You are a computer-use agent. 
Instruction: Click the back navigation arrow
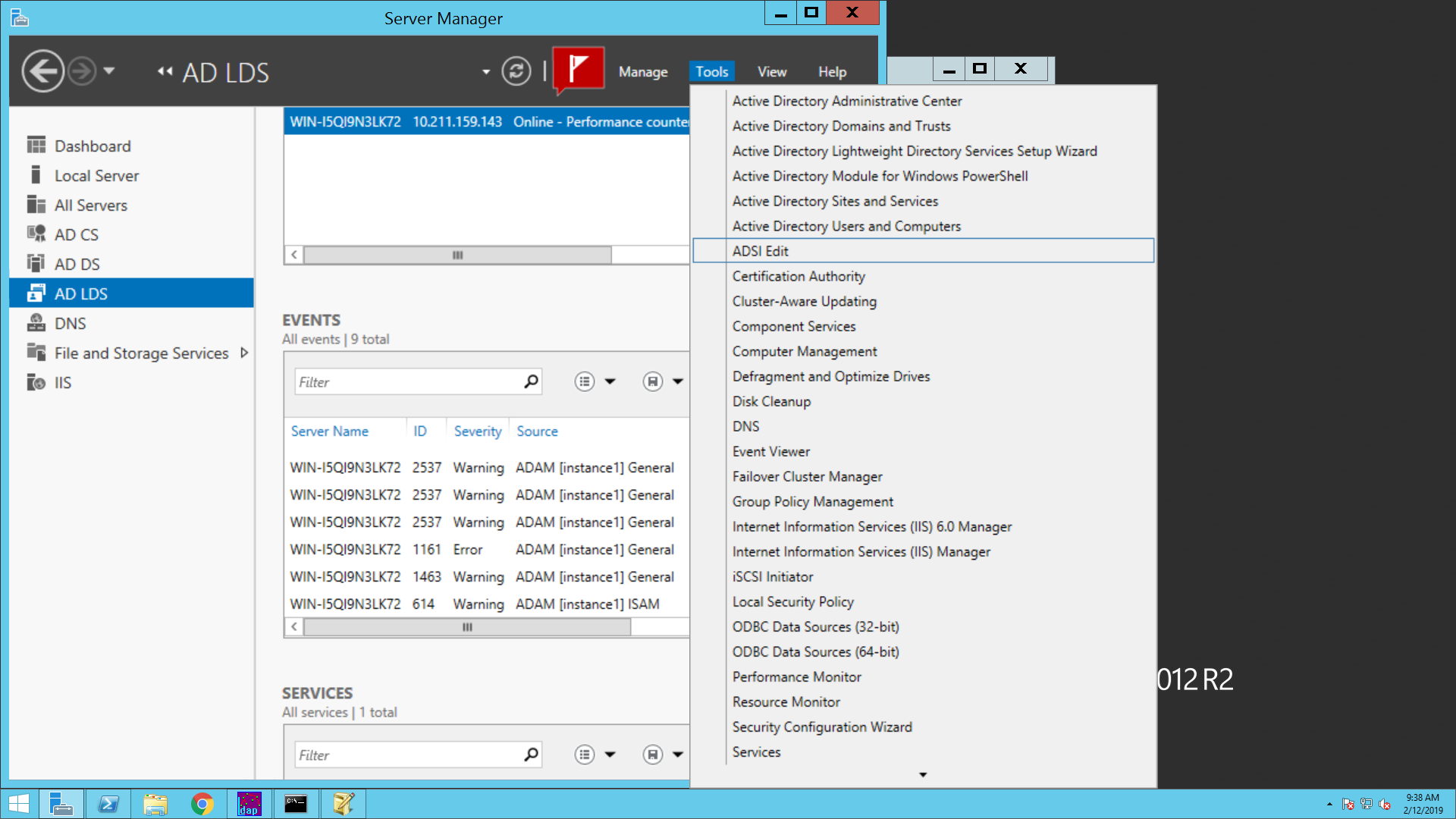(x=42, y=71)
